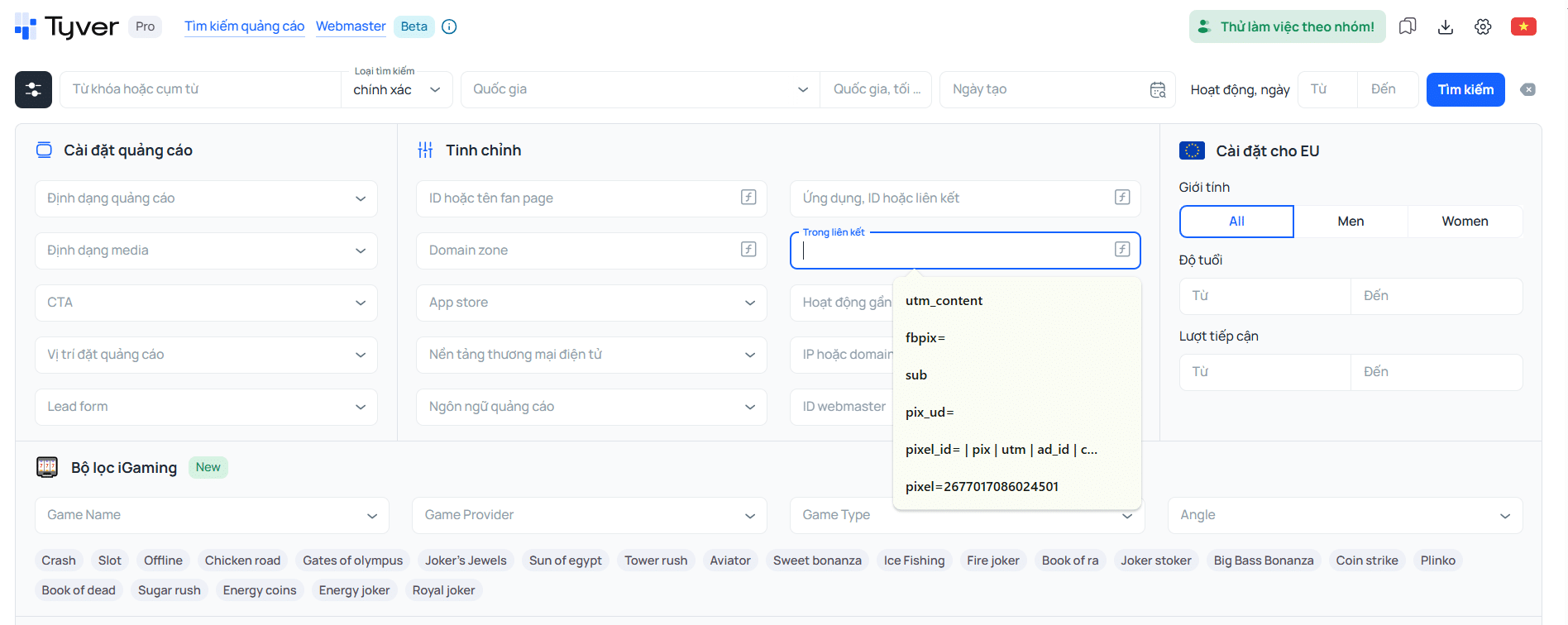The height and width of the screenshot is (625, 1568).
Task: Open the calendar icon in Ngày tạo
Action: [x=1158, y=89]
